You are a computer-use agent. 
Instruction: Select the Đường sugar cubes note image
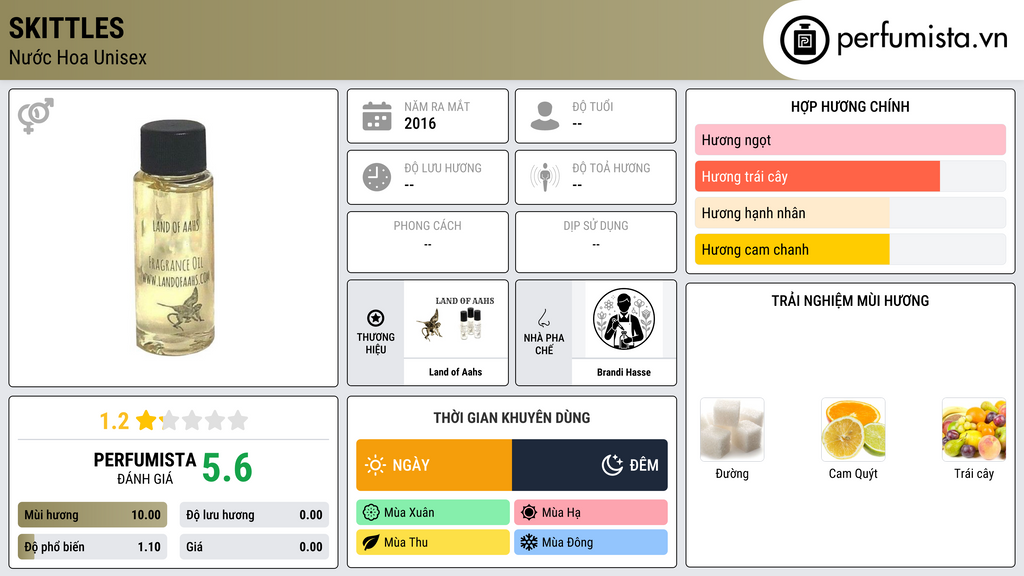pyautogui.click(x=732, y=430)
